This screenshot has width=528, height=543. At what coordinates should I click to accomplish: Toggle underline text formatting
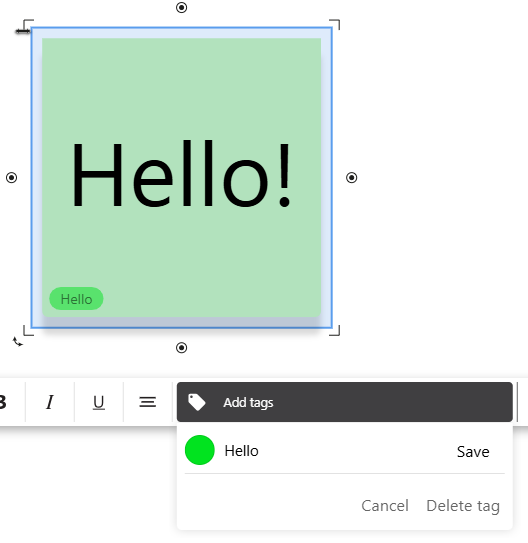tap(99, 402)
